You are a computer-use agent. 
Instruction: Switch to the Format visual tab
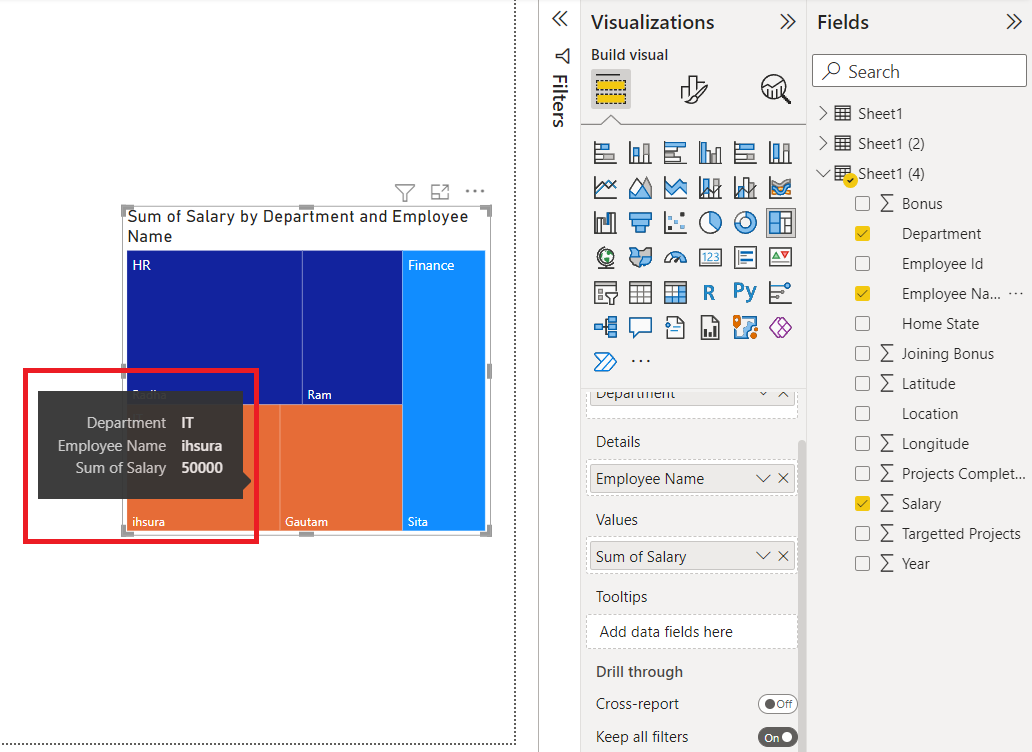[x=693, y=89]
